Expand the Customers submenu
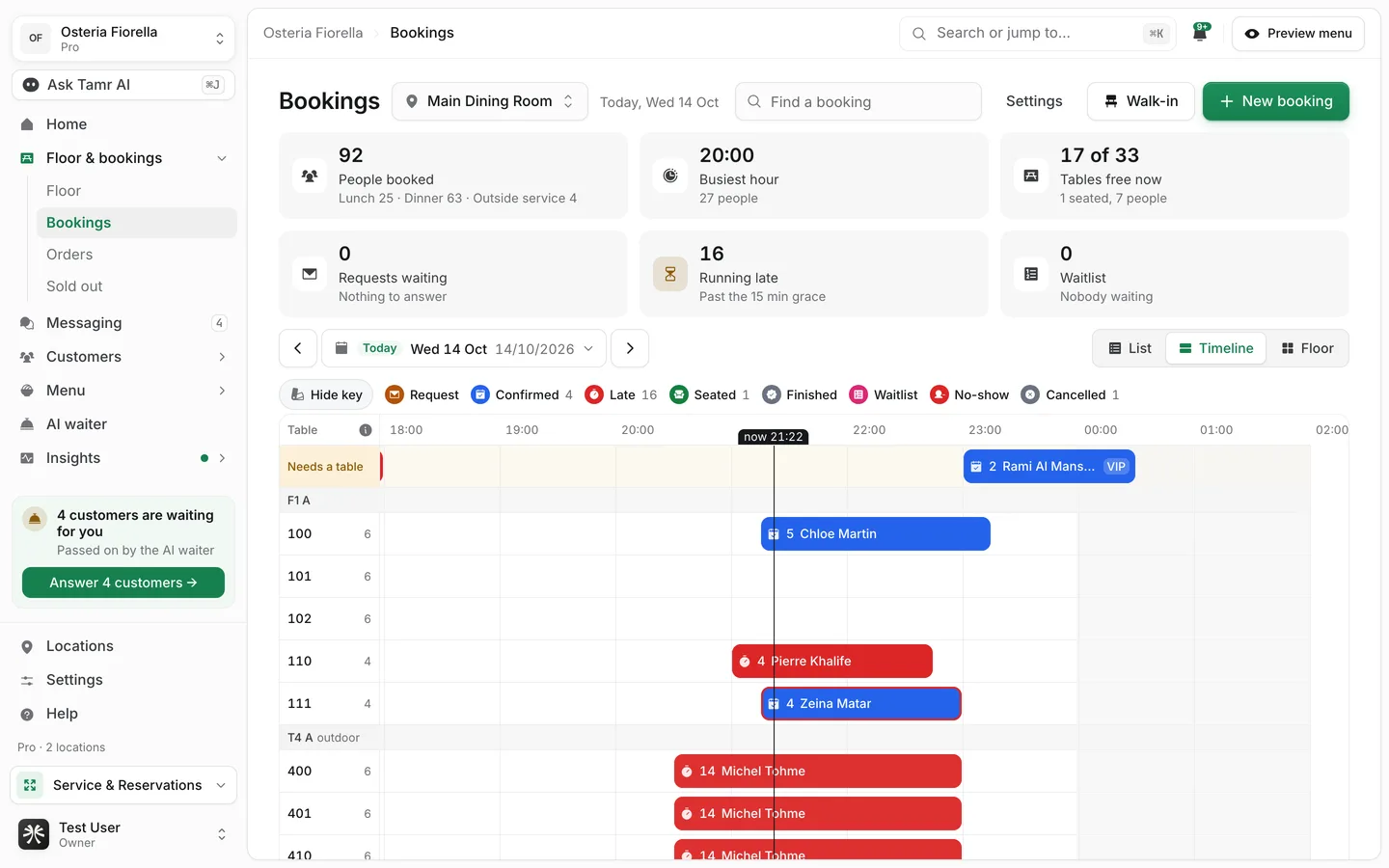 click(222, 357)
